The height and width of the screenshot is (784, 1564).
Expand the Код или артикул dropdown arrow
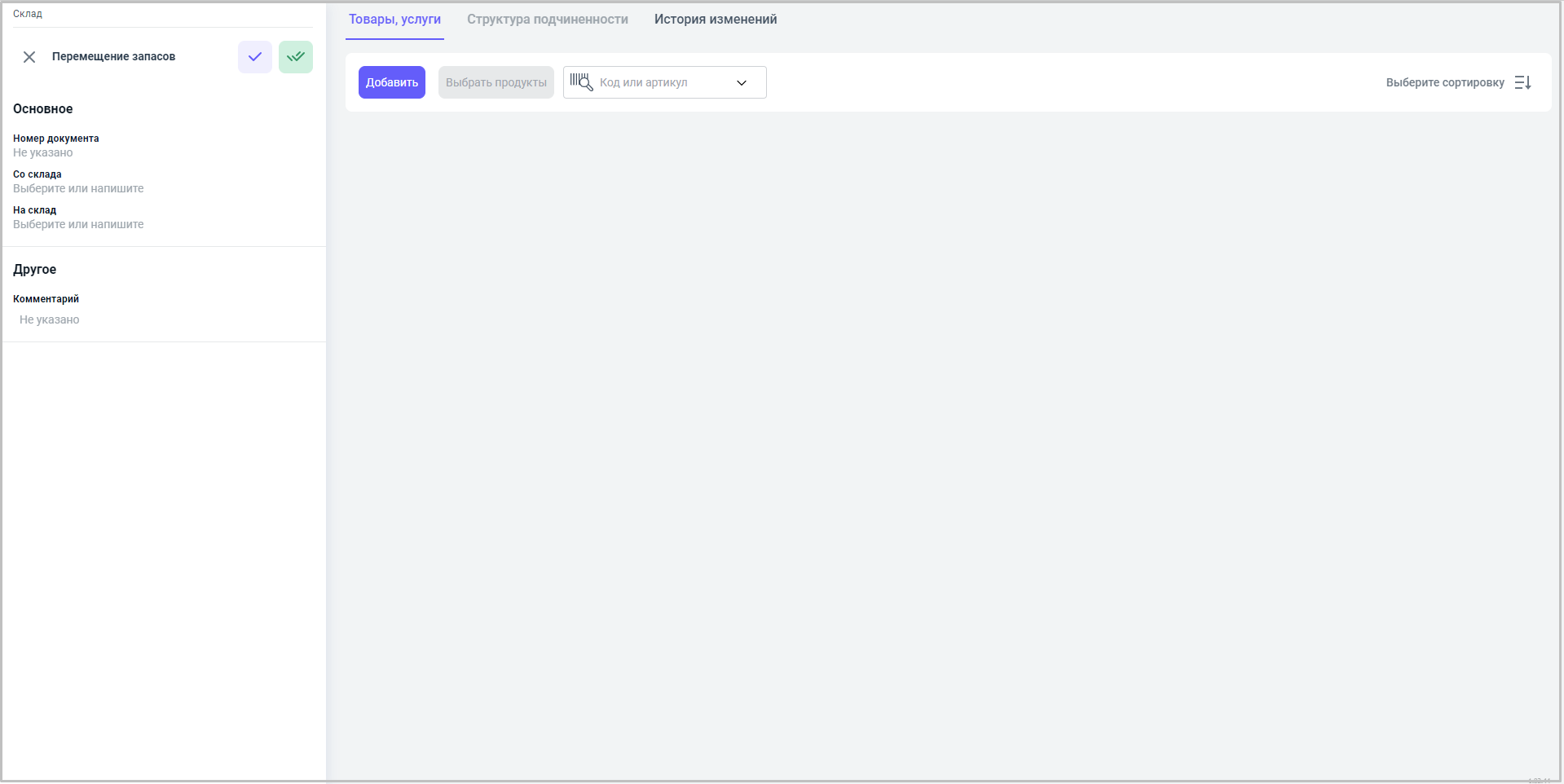coord(742,82)
